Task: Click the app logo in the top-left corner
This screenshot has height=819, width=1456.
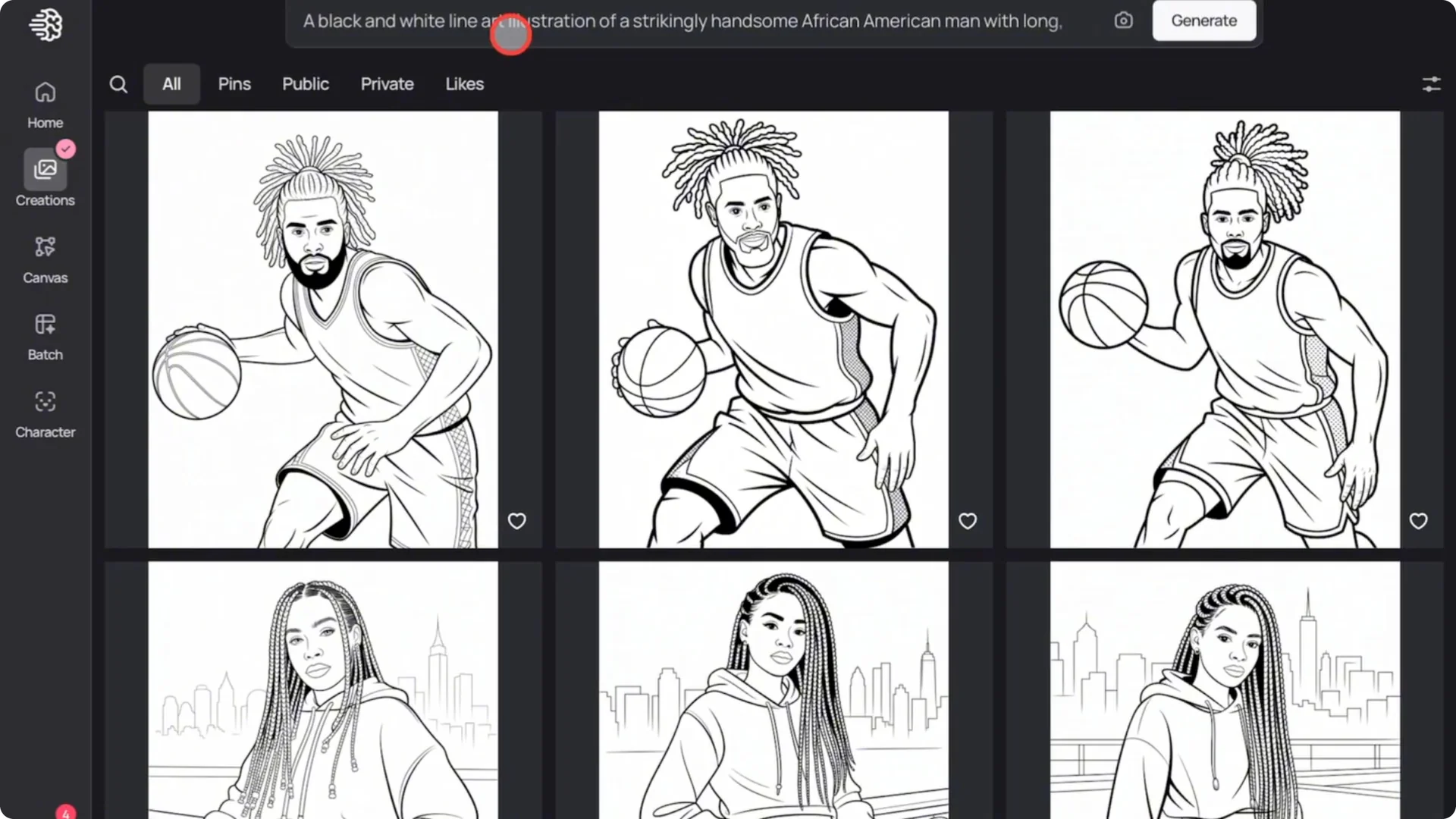Action: (45, 24)
